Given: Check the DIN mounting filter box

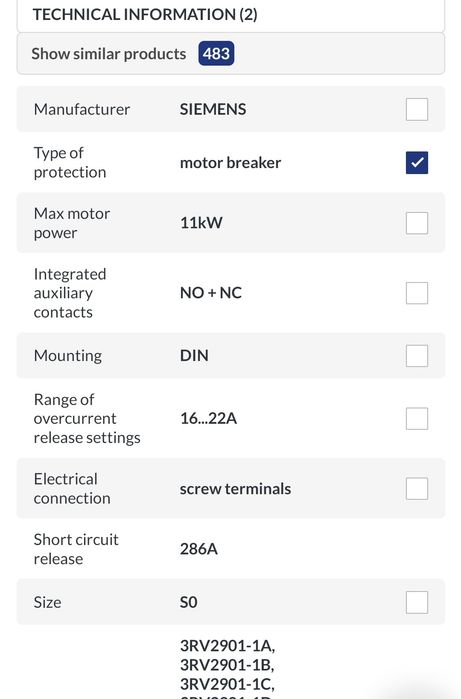Looking at the screenshot, I should pyautogui.click(x=416, y=356).
